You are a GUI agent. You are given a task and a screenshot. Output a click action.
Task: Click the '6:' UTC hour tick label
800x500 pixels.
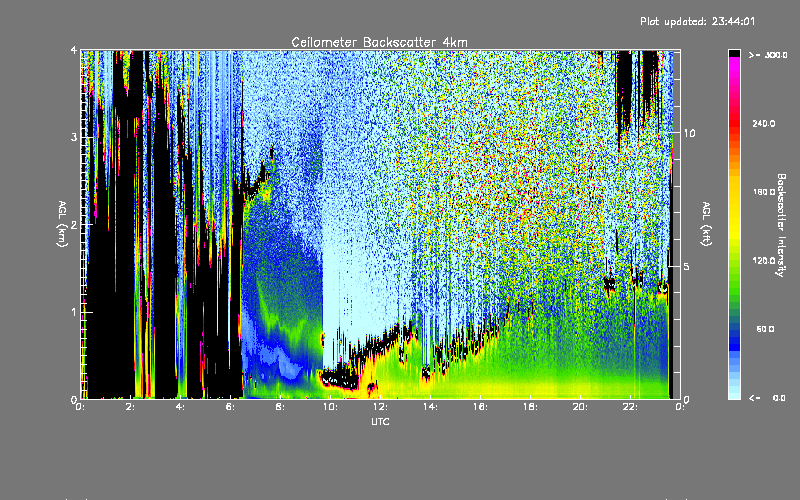[231, 407]
